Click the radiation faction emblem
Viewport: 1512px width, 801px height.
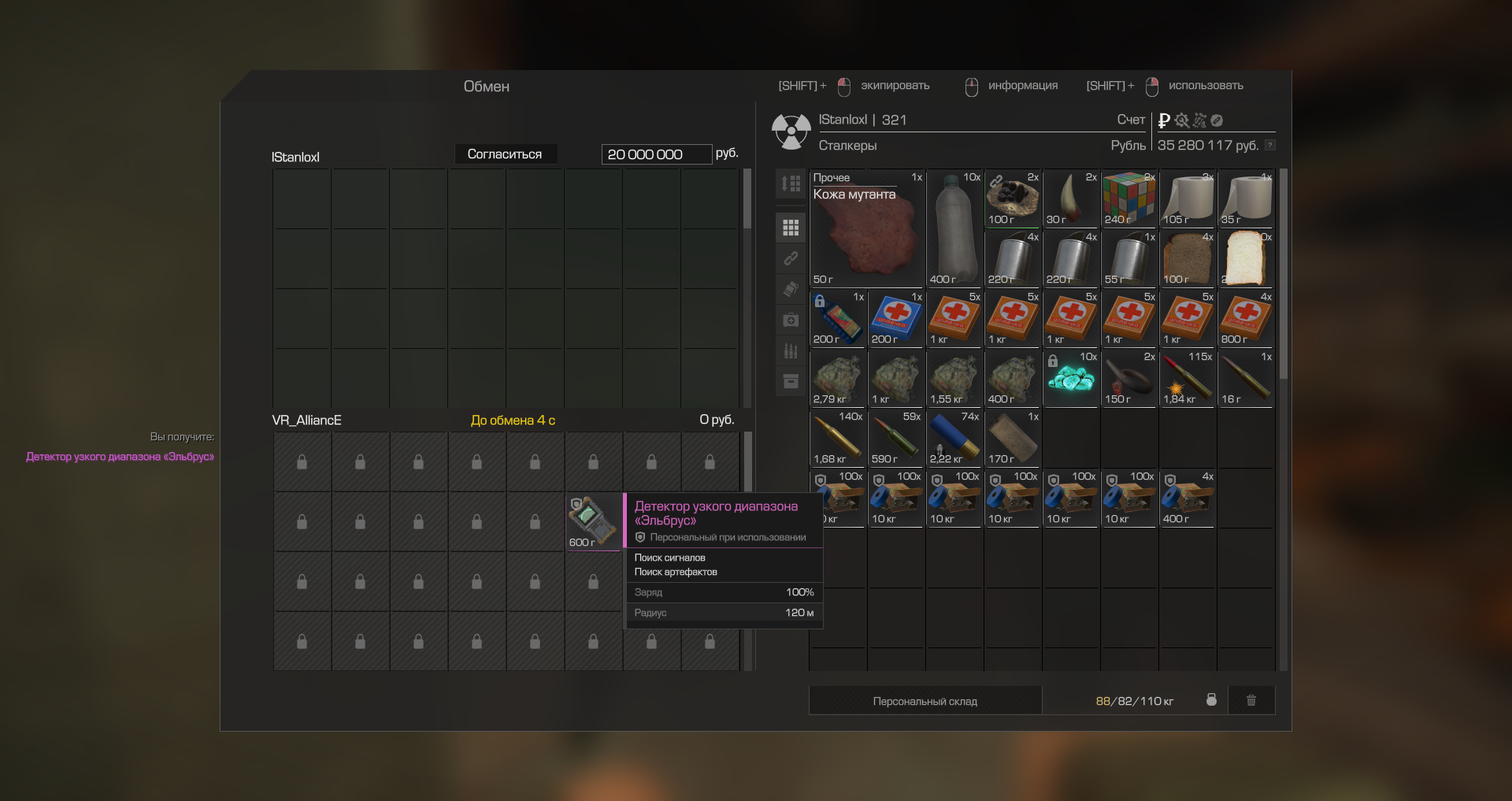coord(791,131)
